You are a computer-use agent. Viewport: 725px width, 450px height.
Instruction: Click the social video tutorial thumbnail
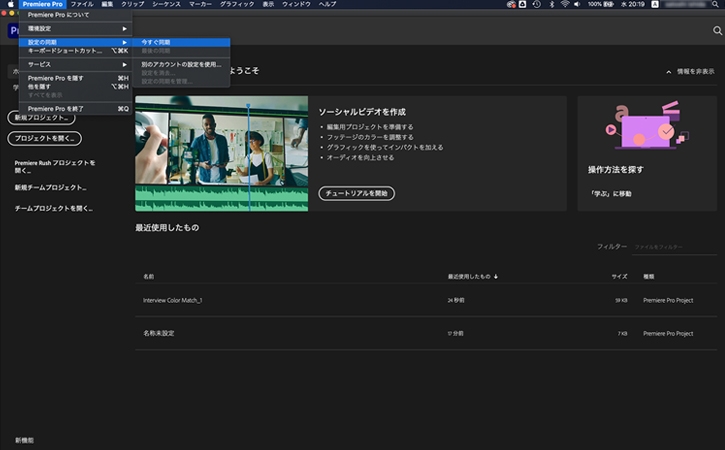[221, 154]
